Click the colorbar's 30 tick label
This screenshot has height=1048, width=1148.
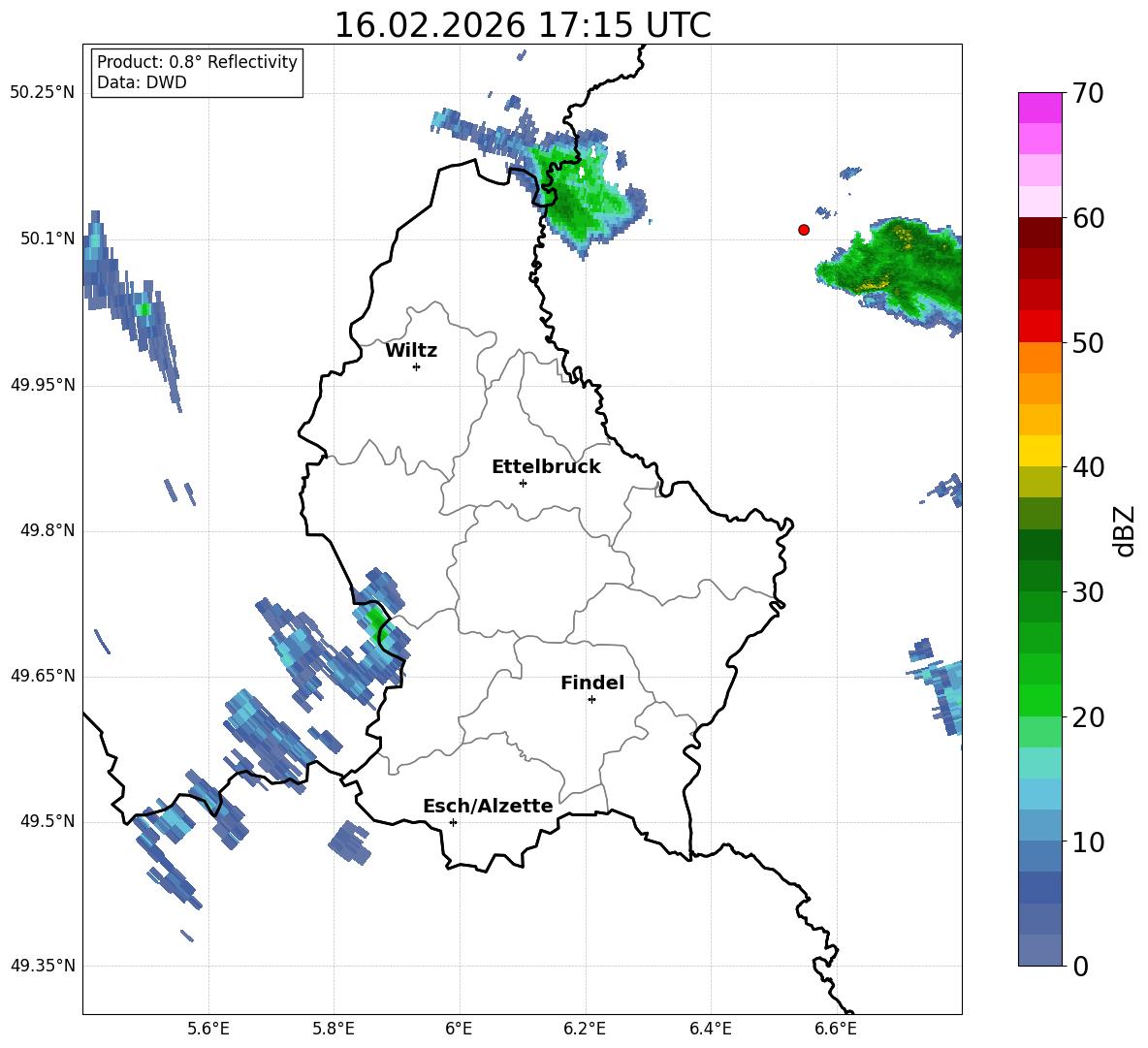click(1088, 592)
